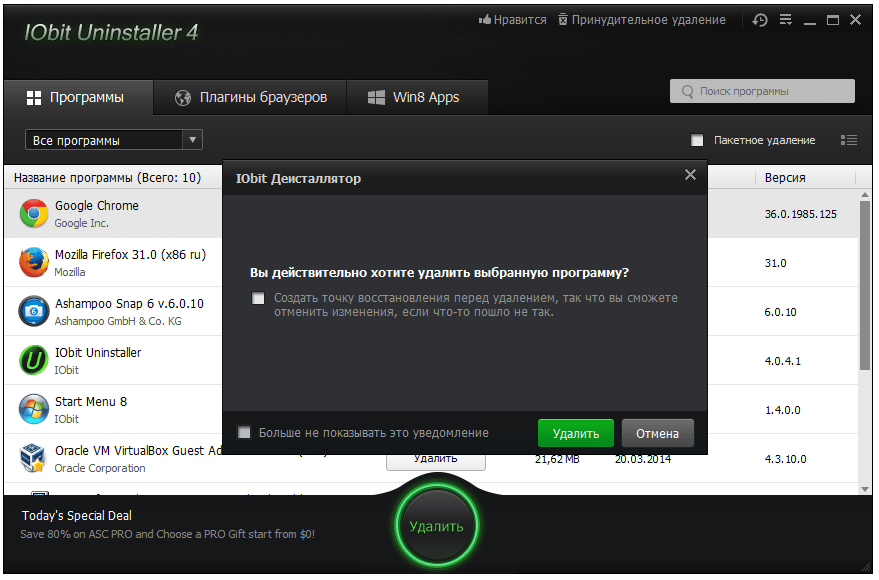Click the round glowing Удалить button
Viewport: 879px width, 580px height.
pyautogui.click(x=436, y=526)
